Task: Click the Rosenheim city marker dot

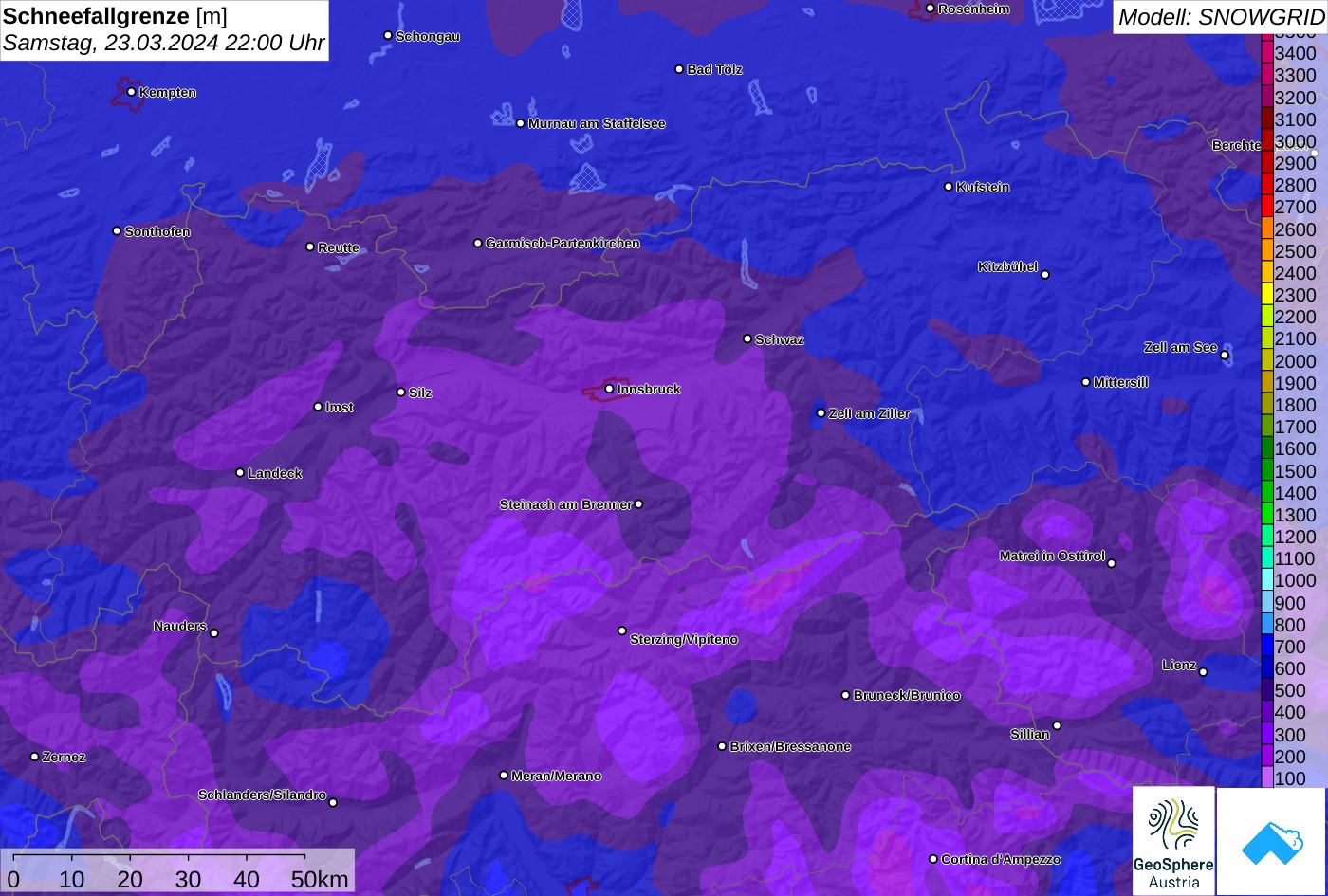Action: (x=930, y=9)
